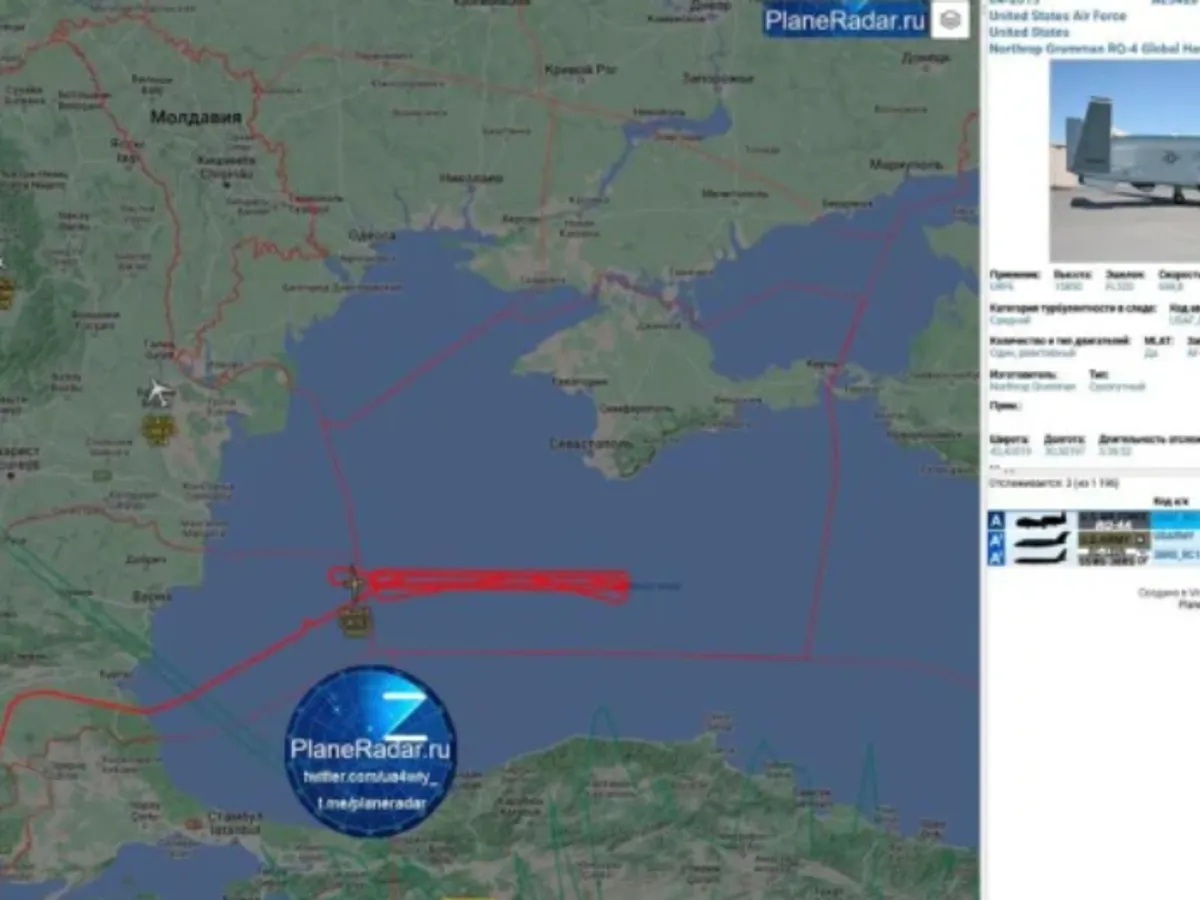Click the United States country link
The height and width of the screenshot is (900, 1200).
point(1024,32)
